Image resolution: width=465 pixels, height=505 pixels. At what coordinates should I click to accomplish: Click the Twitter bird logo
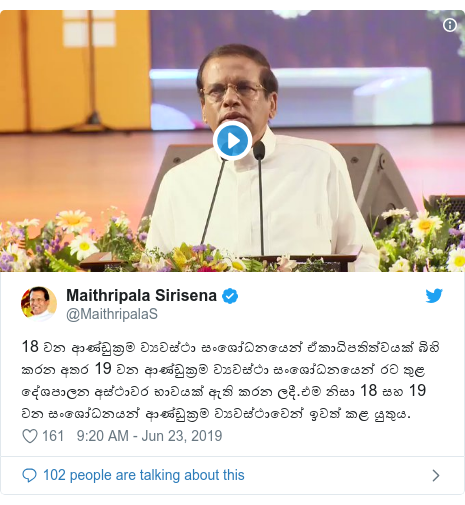pyautogui.click(x=434, y=296)
